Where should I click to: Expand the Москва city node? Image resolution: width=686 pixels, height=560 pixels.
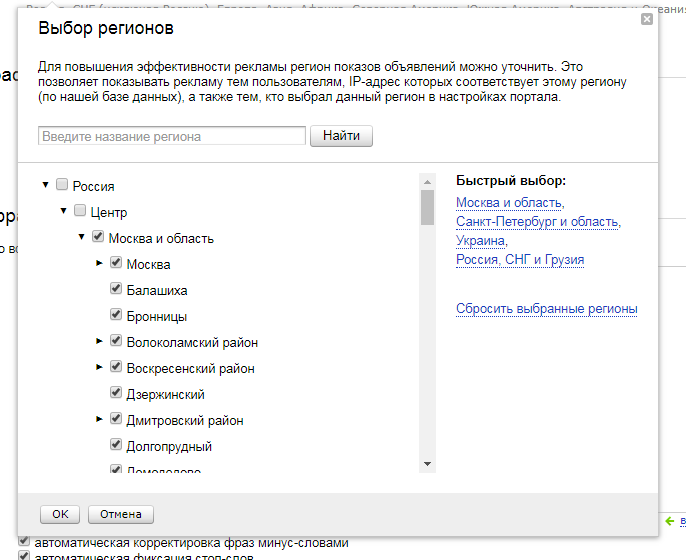(x=99, y=263)
